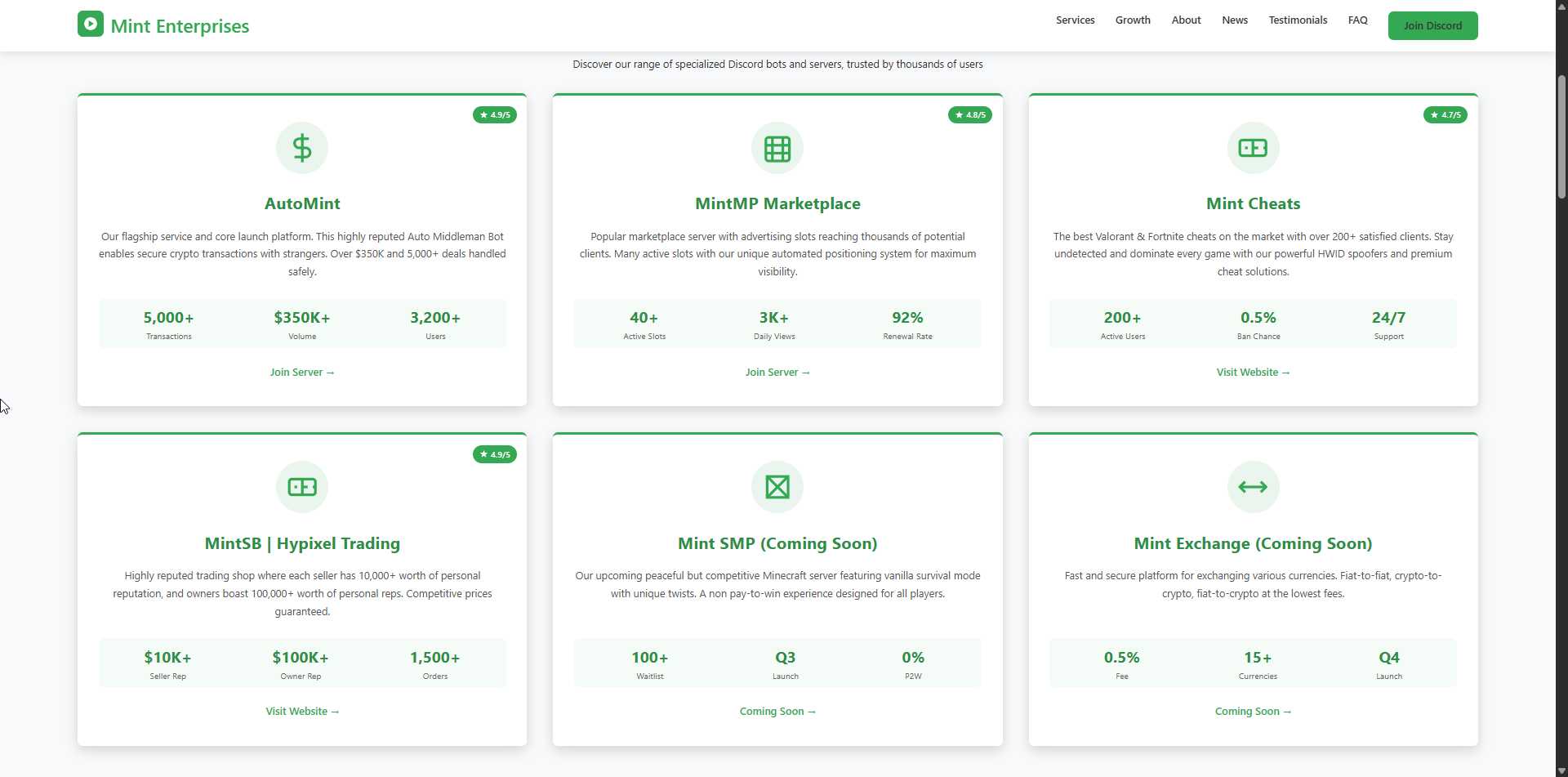1568x777 pixels.
Task: Go to the About section
Action: tap(1186, 20)
